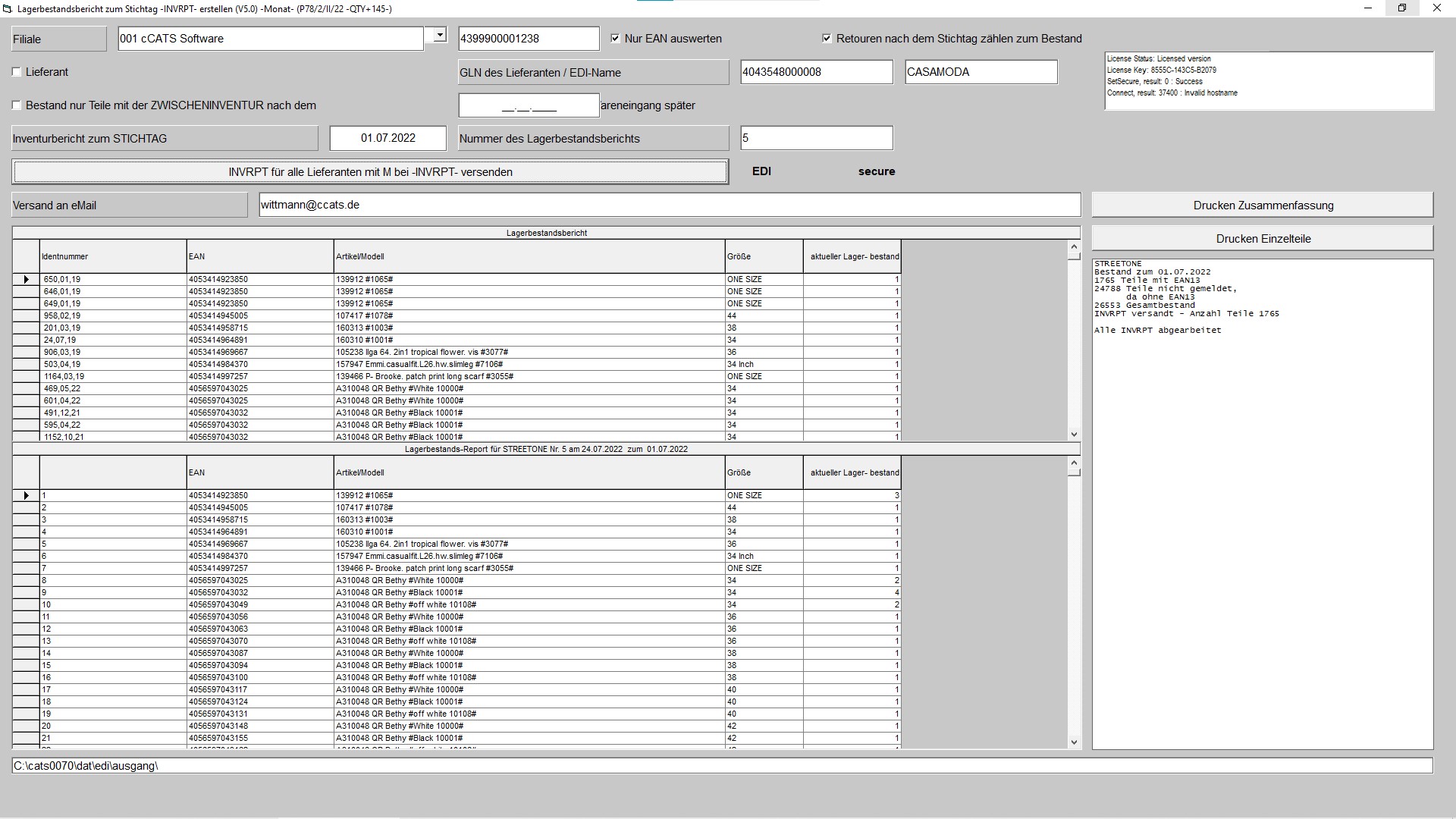The width and height of the screenshot is (1456, 819).
Task: Click upper table's Artikel/Modell column header
Action: coord(529,257)
